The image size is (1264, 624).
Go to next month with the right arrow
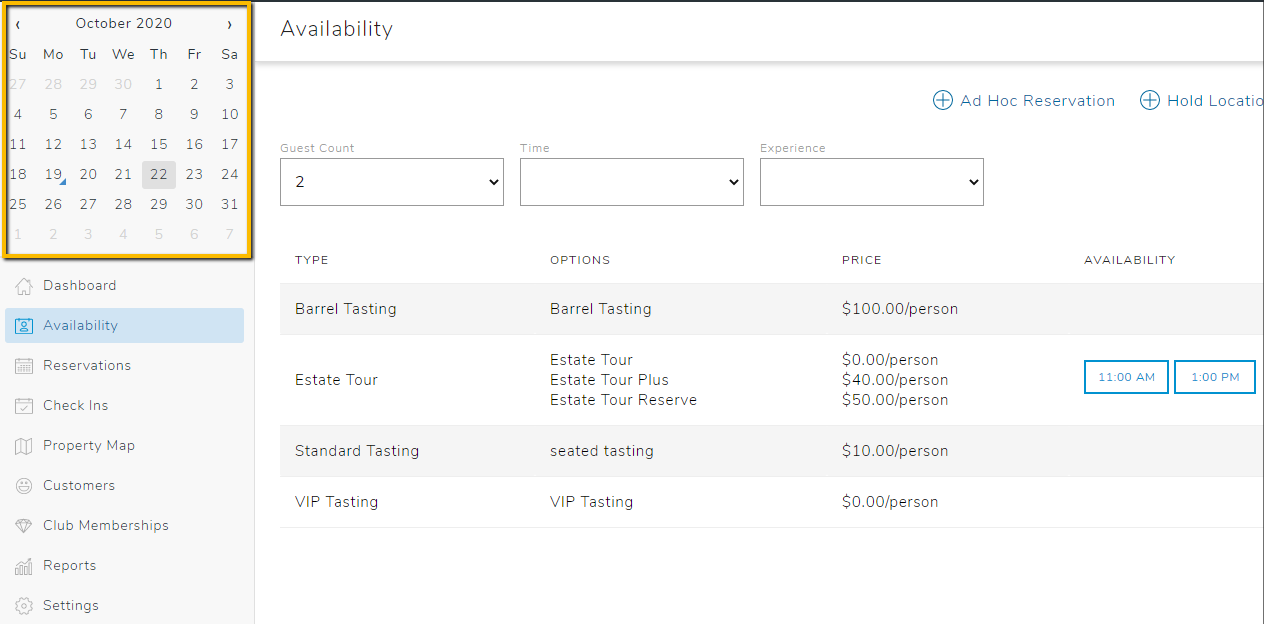pos(231,22)
